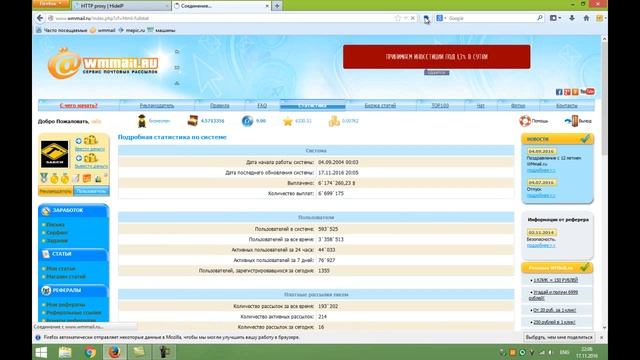The height and width of the screenshot is (360, 640).
Task: Open the '150 рублей' ad link
Action: point(556,280)
